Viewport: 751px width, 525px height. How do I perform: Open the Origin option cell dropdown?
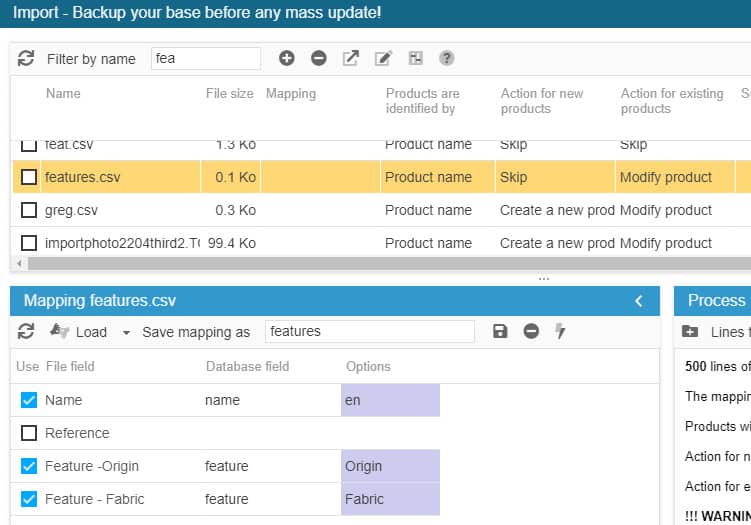pyautogui.click(x=390, y=466)
